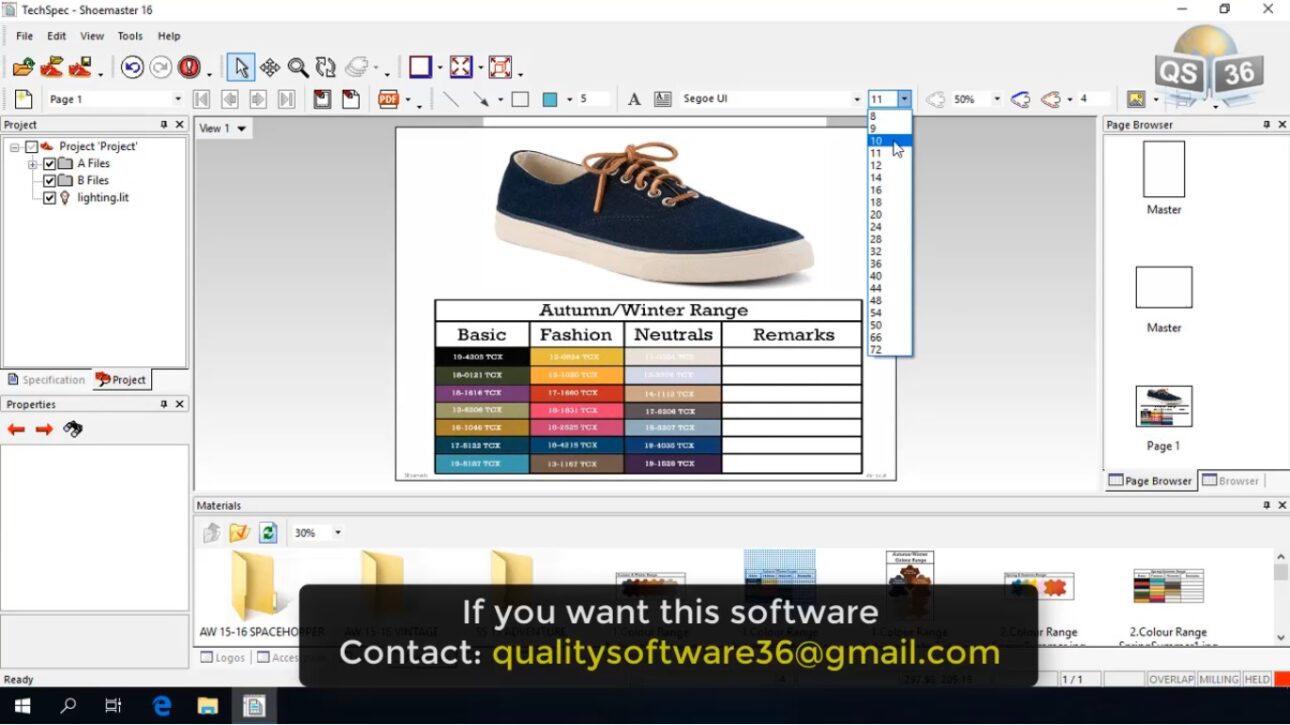1290x725 pixels.
Task: Toggle the lighting.lit checkbox
Action: point(49,197)
